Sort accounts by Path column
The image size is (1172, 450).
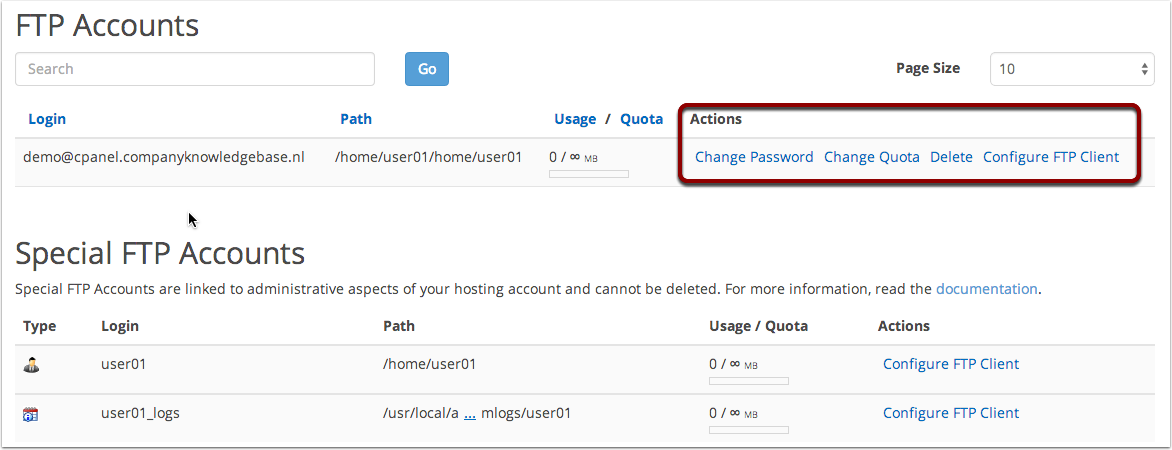point(355,119)
